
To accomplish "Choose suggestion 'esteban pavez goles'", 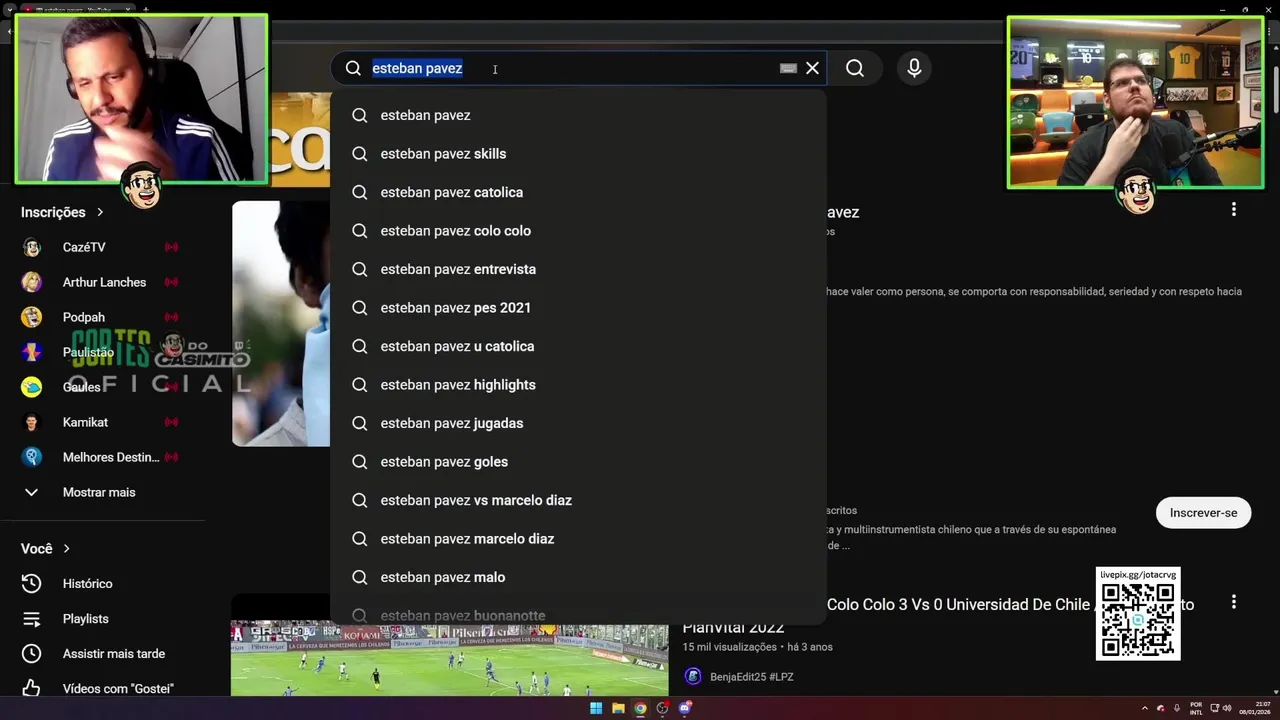I will pyautogui.click(x=578, y=462).
